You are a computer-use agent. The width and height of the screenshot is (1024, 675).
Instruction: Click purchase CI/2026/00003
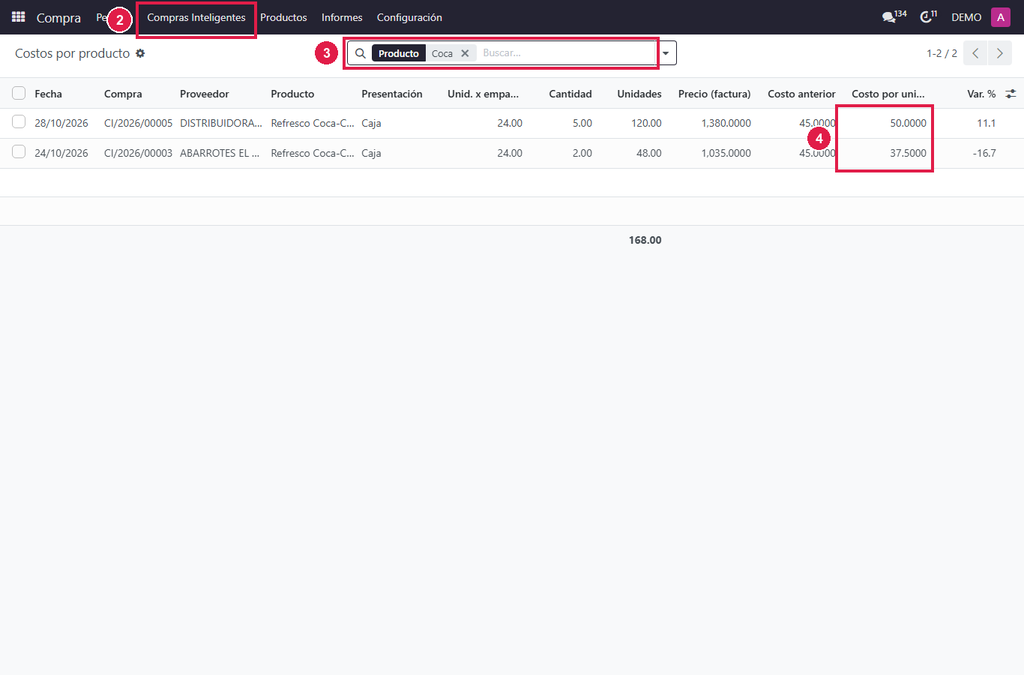[138, 153]
